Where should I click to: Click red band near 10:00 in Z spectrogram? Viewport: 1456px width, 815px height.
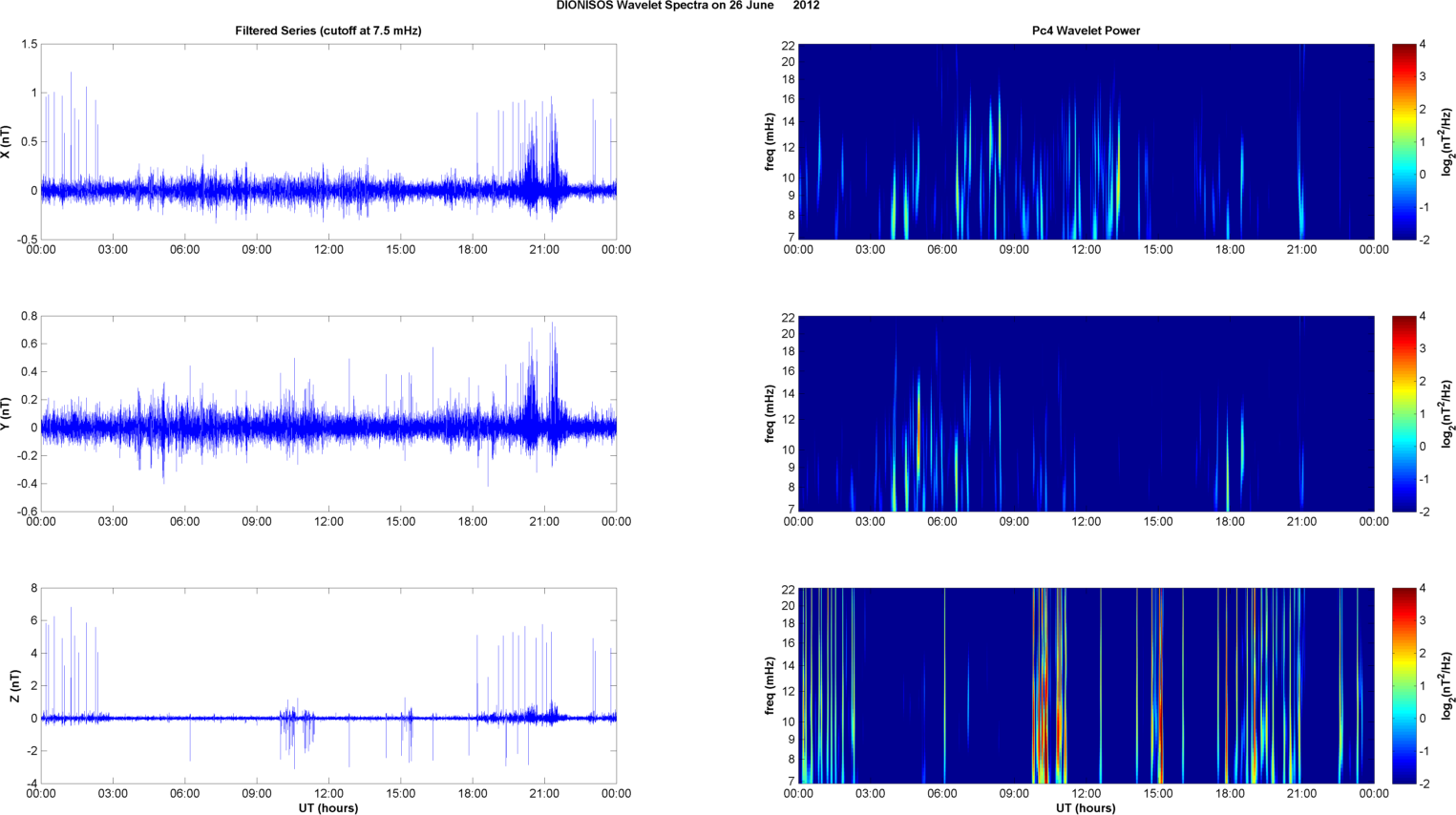[x=1041, y=685]
